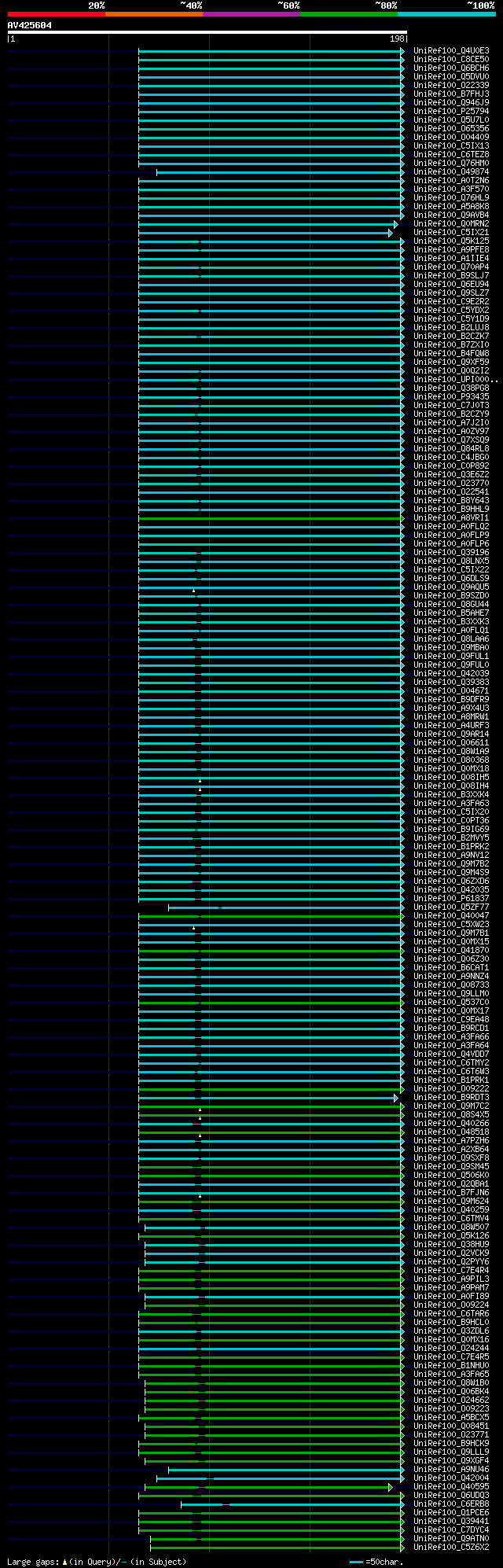Select label UniRef100_O49874
503x1568 pixels.
click(x=451, y=172)
